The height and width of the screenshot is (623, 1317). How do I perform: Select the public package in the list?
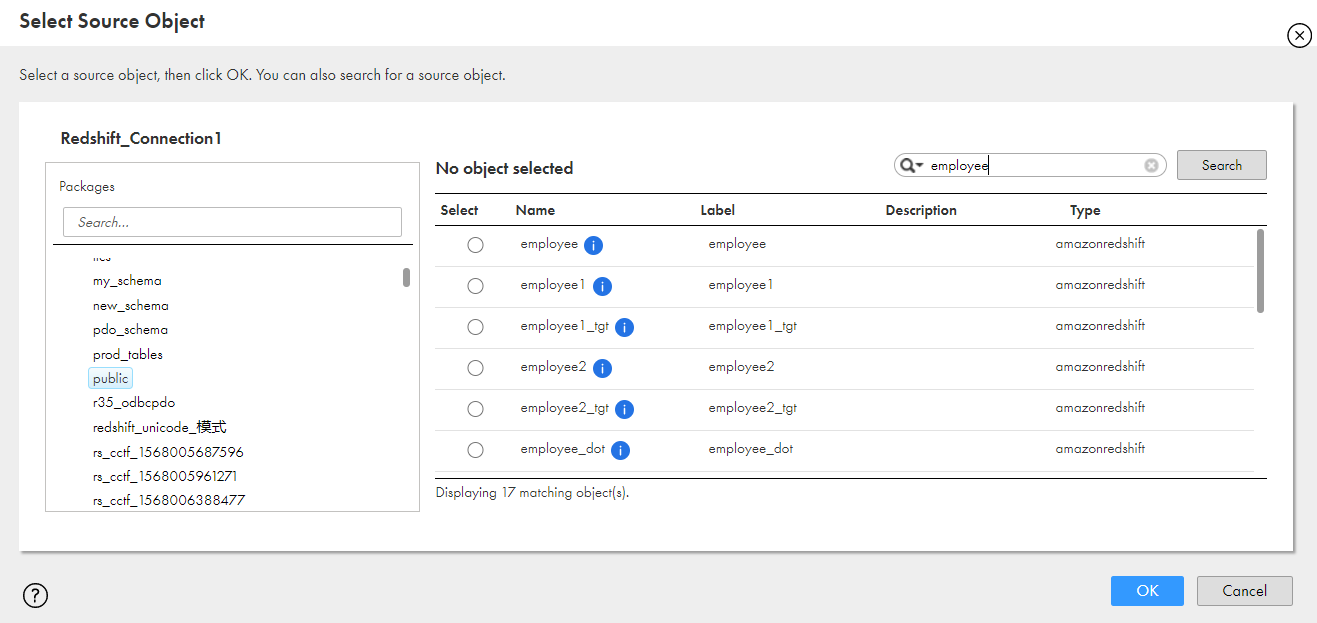pos(110,378)
